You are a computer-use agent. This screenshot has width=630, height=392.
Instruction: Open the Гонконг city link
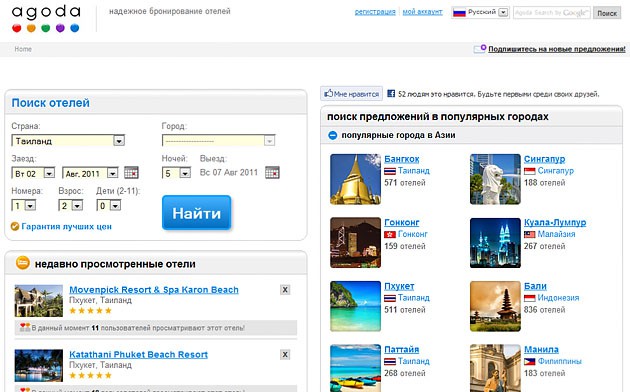(401, 222)
